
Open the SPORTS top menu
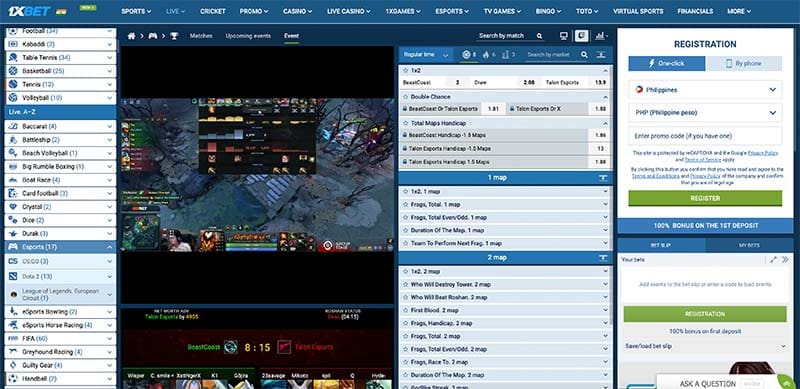point(136,11)
